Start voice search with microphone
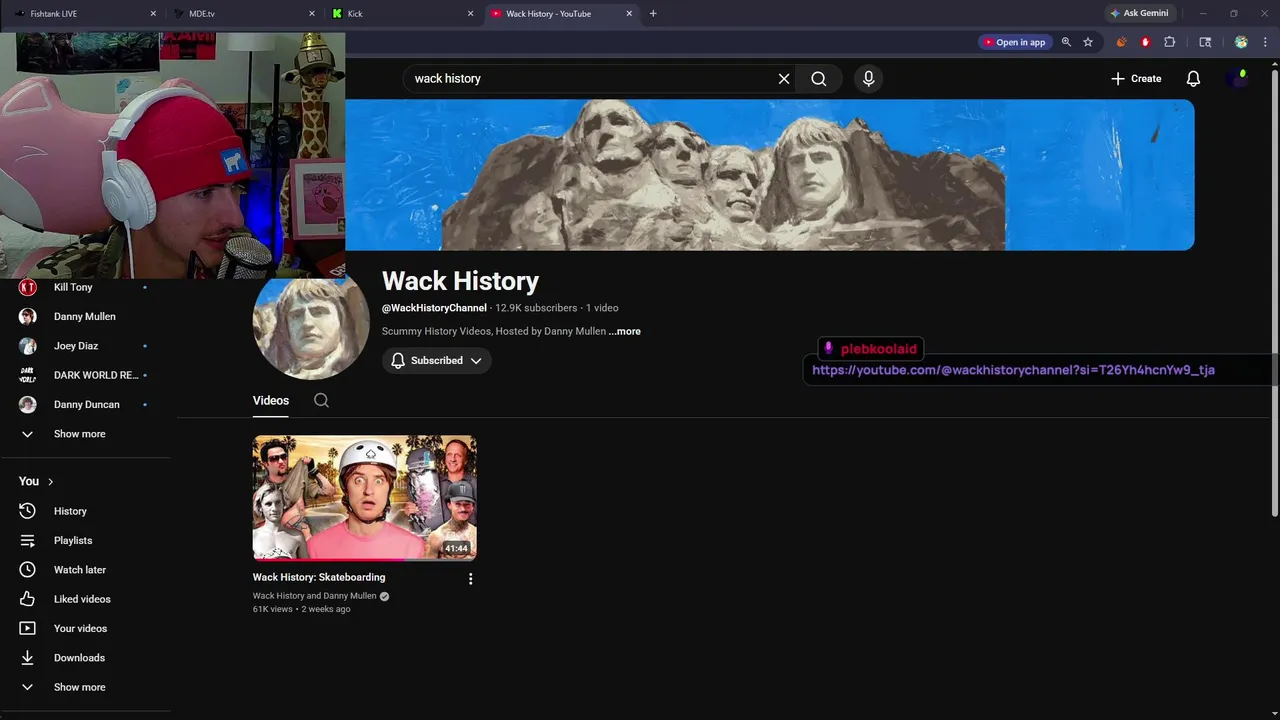The image size is (1280, 720). pyautogui.click(x=868, y=79)
